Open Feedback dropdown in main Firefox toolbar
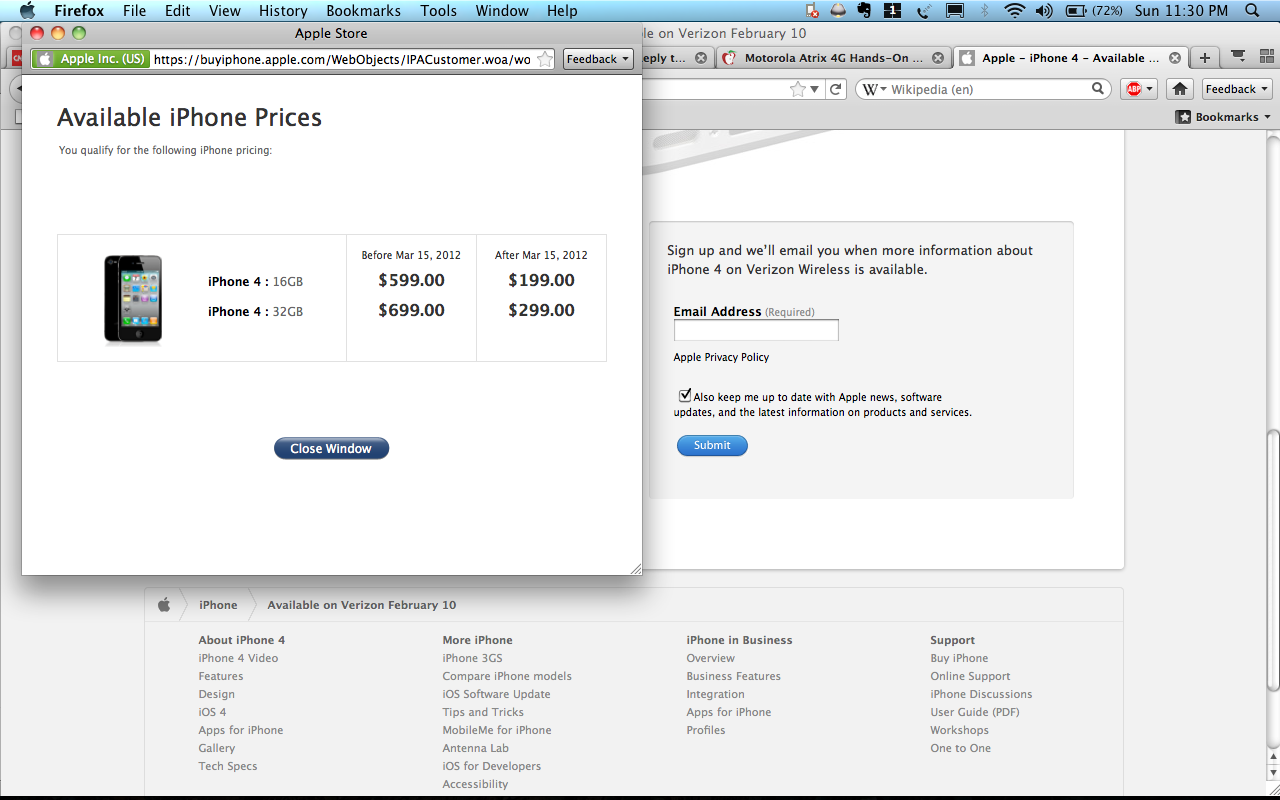 1237,89
